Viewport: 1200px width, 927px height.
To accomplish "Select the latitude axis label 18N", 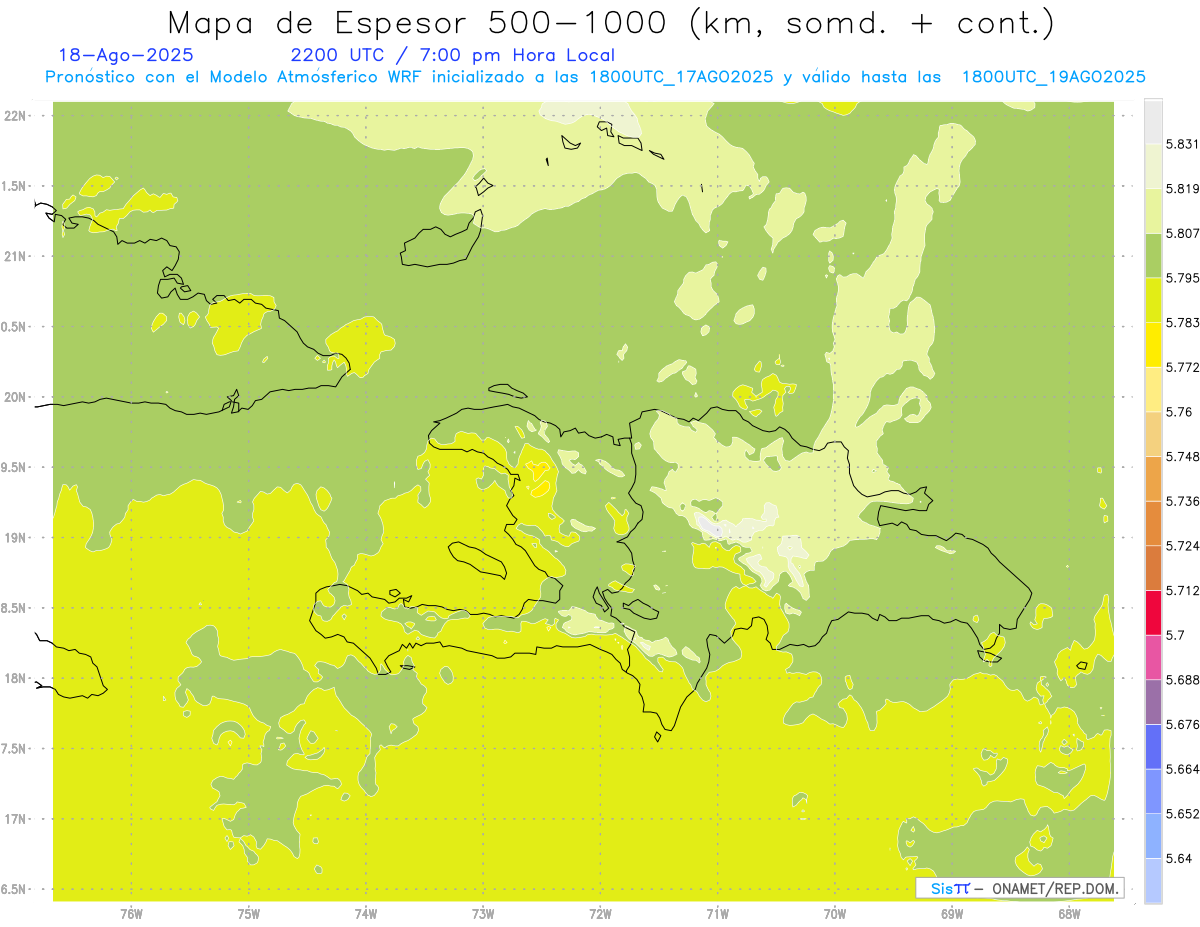I will (x=17, y=679).
